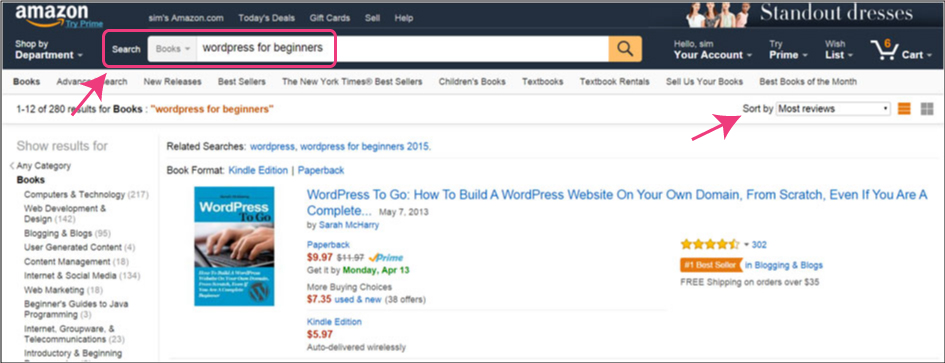This screenshot has height=363, width=945.
Task: Filter by Kindle Edition book format
Action: [x=258, y=171]
